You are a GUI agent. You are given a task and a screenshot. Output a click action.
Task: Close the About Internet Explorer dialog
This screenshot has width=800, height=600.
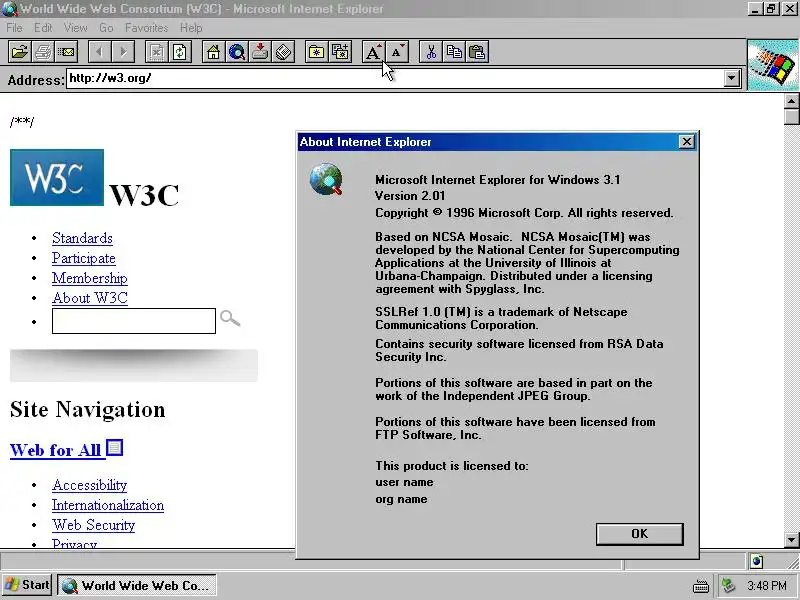pyautogui.click(x=687, y=142)
